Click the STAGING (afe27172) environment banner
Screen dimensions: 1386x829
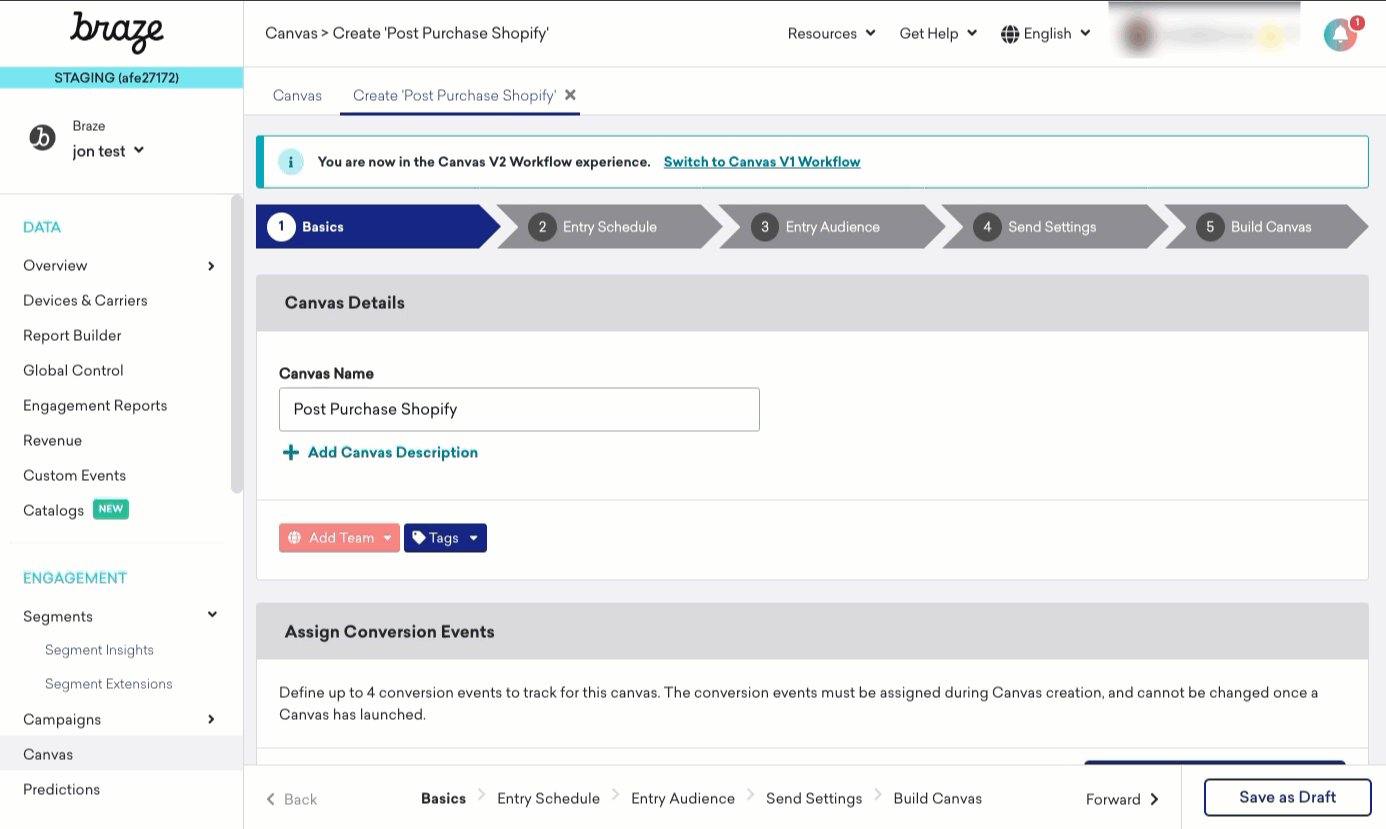121,78
